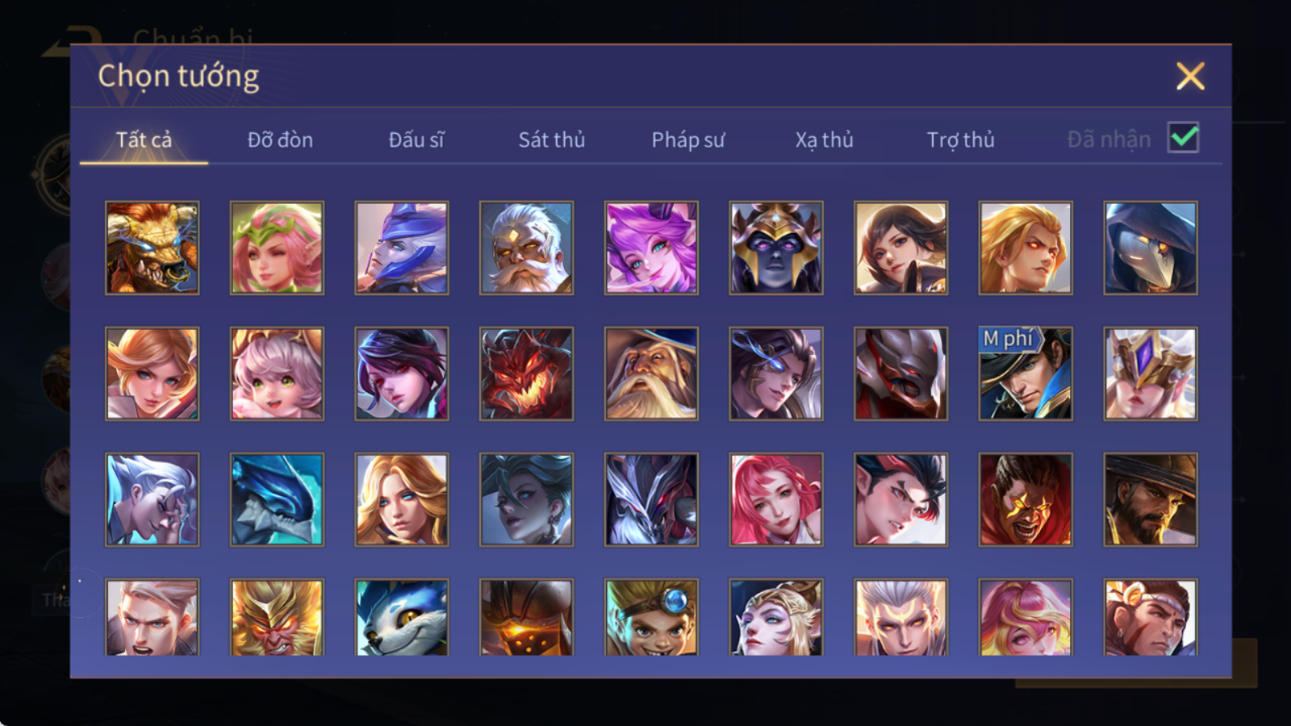Select the orange lion beast hero portrait
Image resolution: width=1291 pixels, height=726 pixels.
coord(152,248)
